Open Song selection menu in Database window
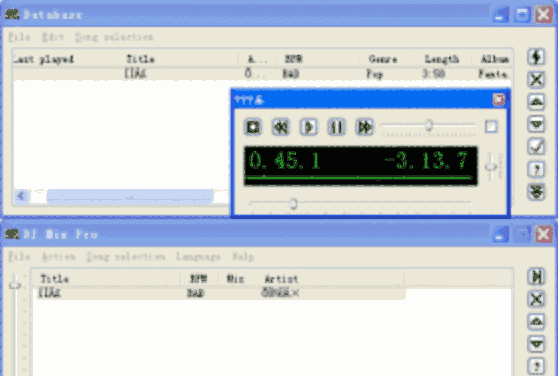The width and height of the screenshot is (558, 376). click(114, 37)
